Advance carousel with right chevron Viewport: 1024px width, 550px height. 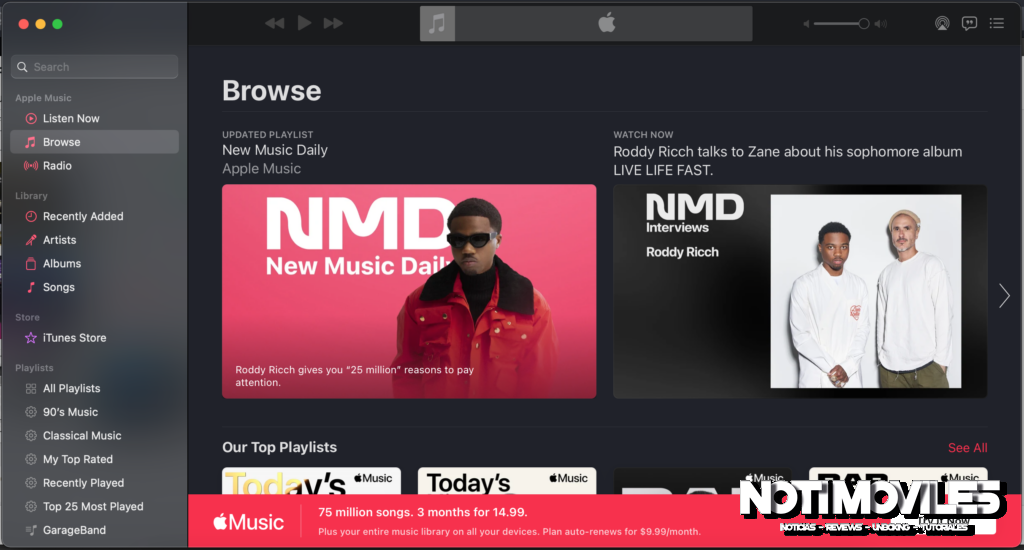(x=1004, y=295)
